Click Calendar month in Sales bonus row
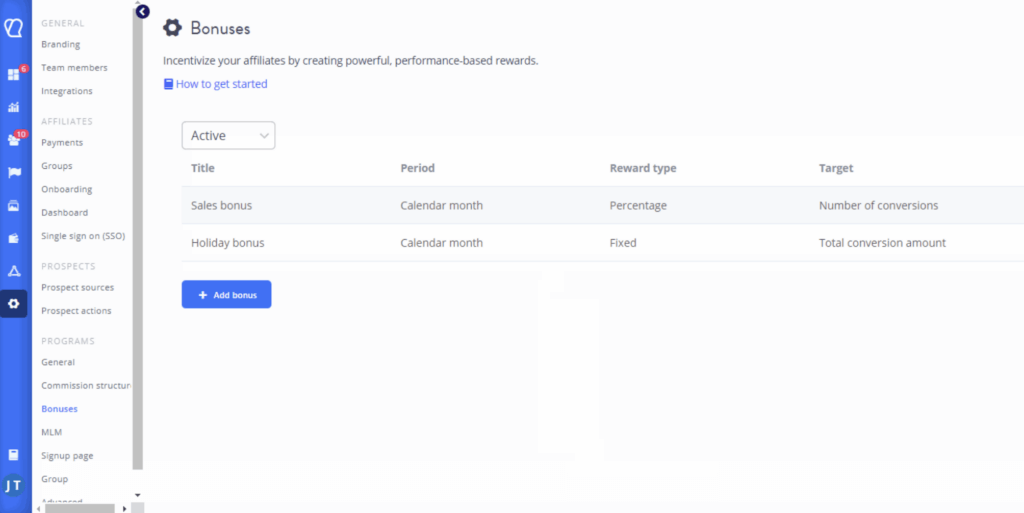Screen dimensions: 1024x513 (442, 206)
